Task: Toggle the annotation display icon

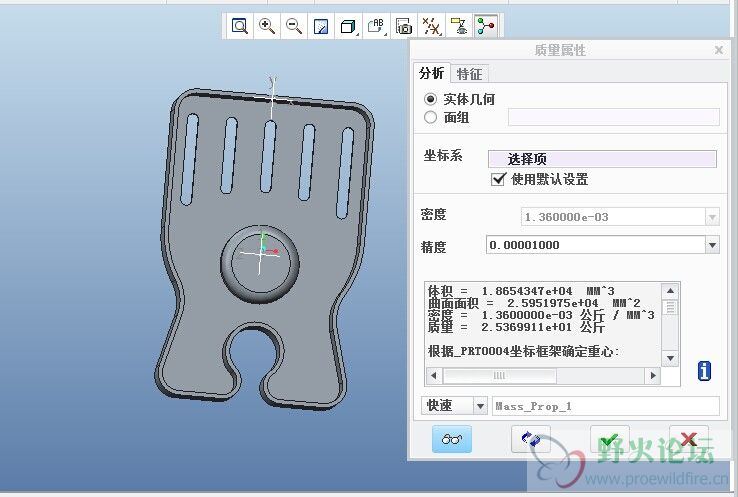Action: [x=458, y=26]
